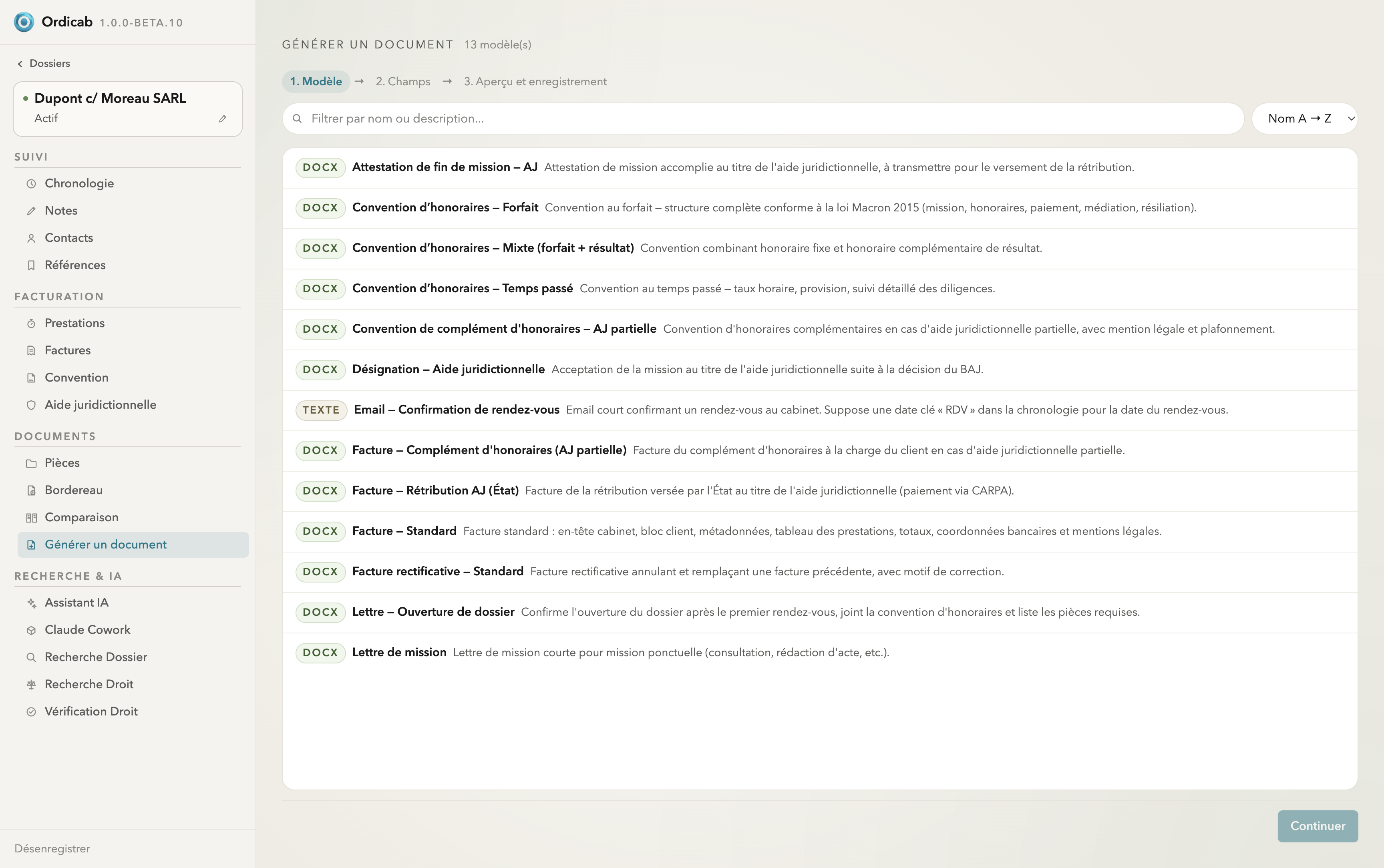Open Contacts in the sidebar

coord(133,238)
